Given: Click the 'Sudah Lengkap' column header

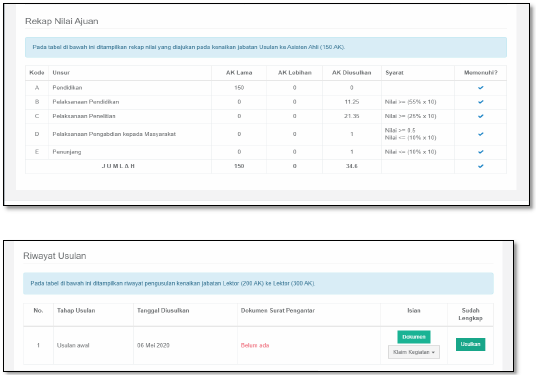Looking at the screenshot, I should click(x=470, y=314).
